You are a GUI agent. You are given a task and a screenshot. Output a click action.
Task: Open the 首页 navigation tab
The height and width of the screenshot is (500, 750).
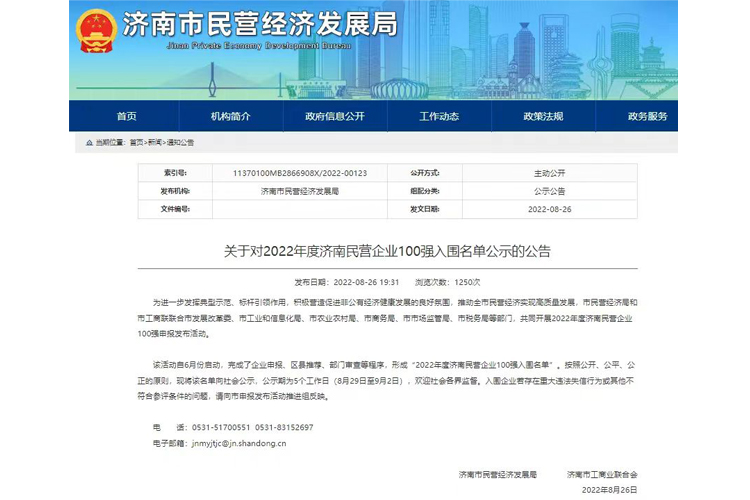tap(127, 116)
